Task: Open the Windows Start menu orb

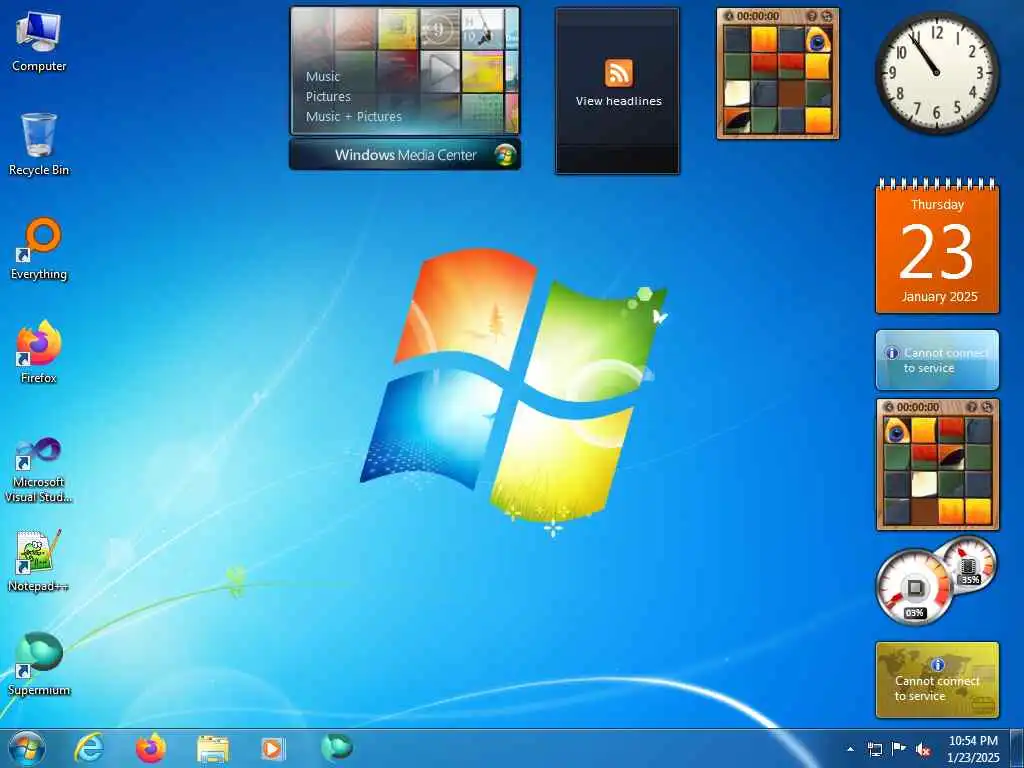Action: click(27, 748)
